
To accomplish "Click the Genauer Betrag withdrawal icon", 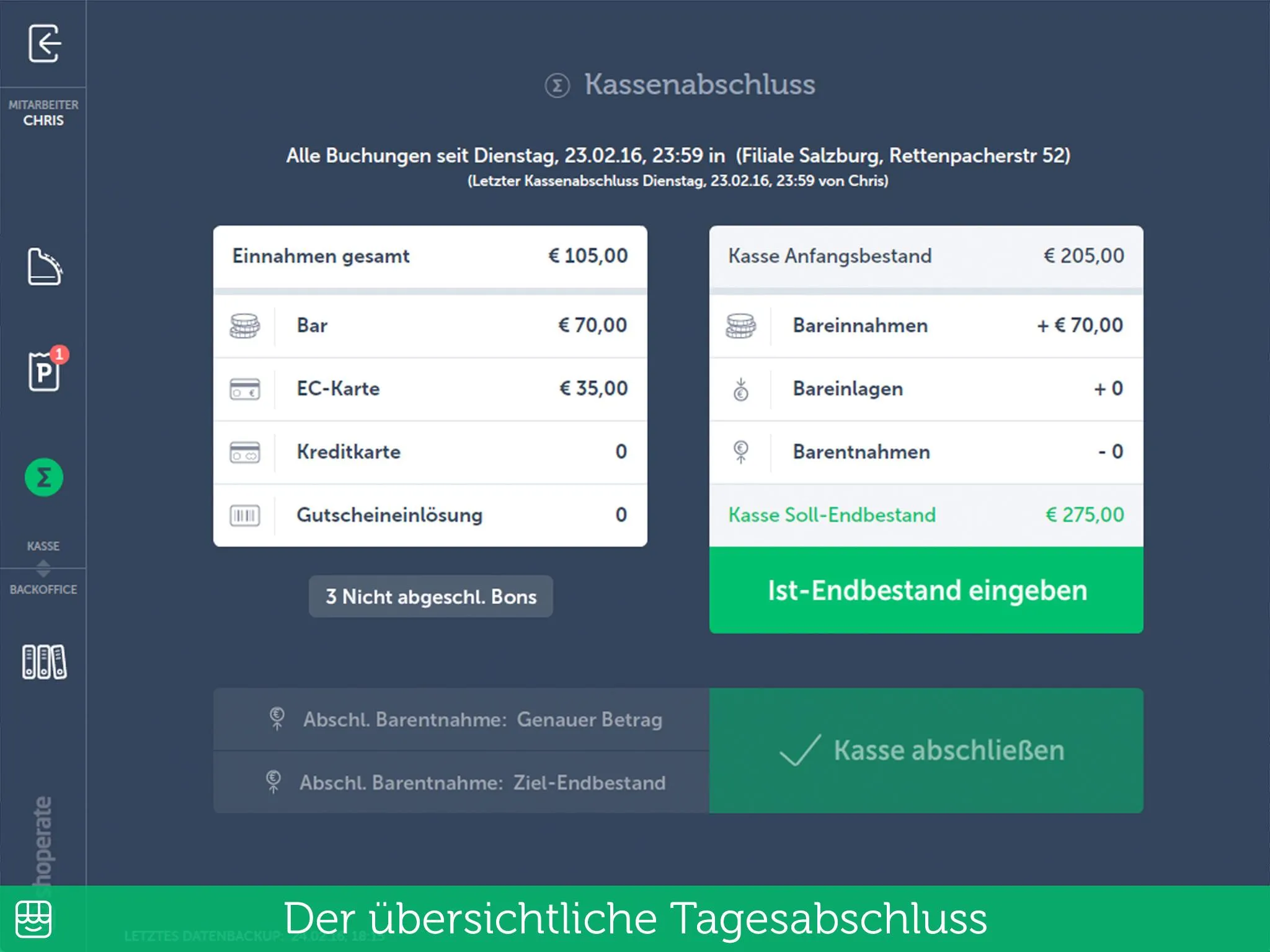I will click(x=277, y=719).
